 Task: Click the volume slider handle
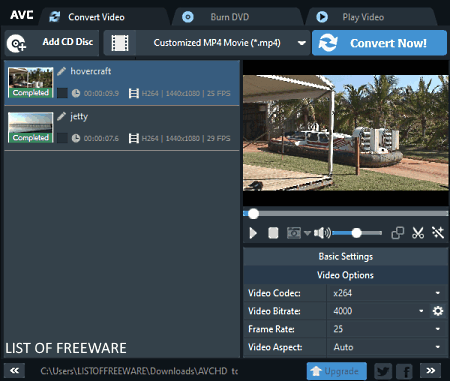click(x=357, y=233)
